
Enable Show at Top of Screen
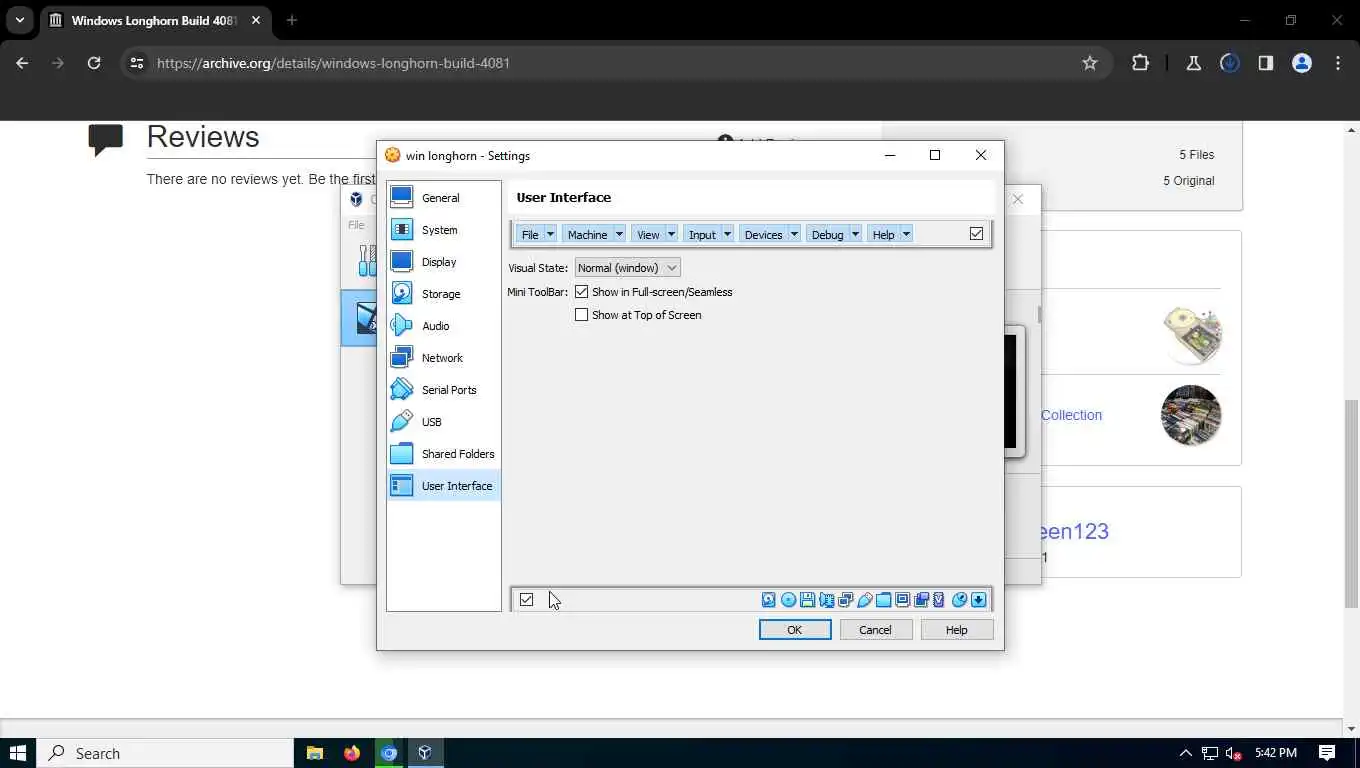(x=581, y=315)
